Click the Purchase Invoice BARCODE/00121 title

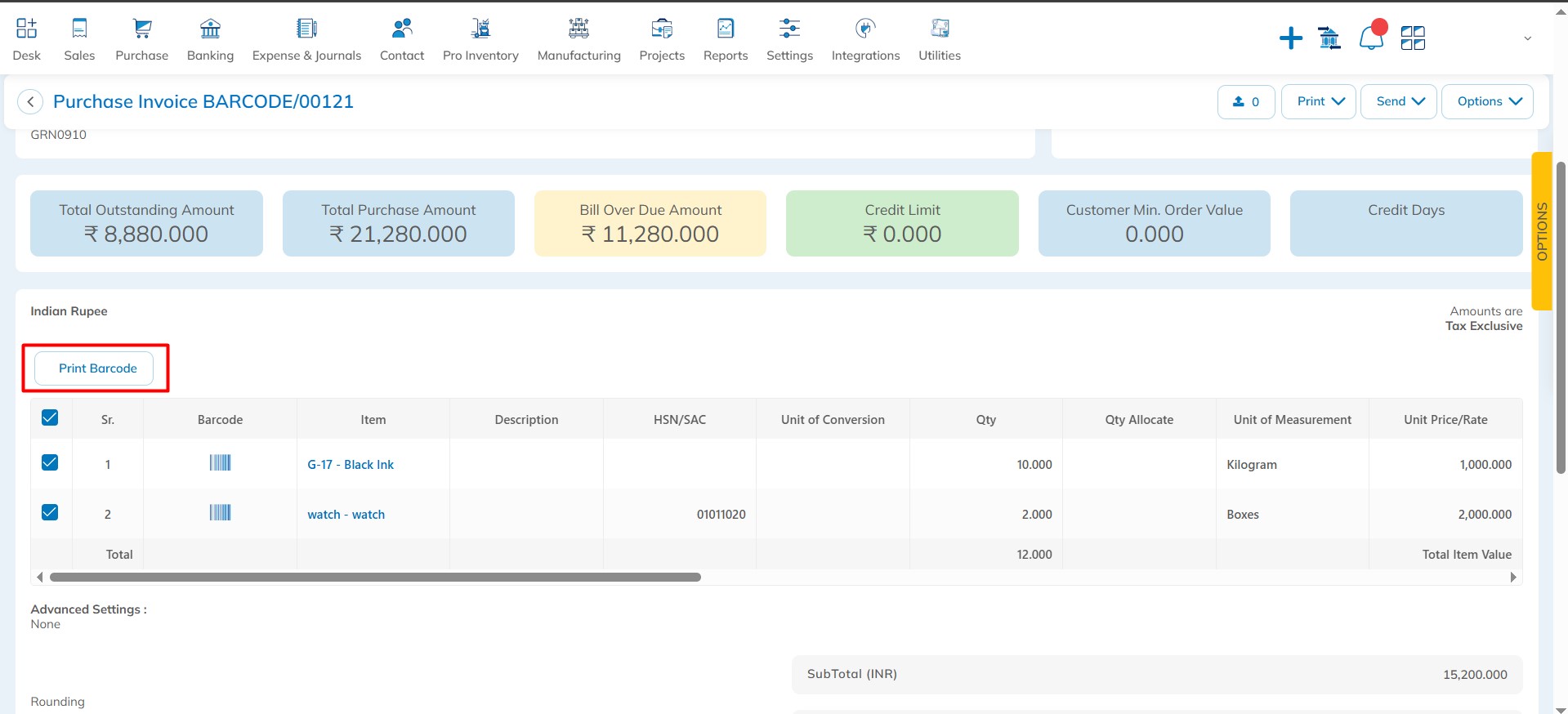203,101
